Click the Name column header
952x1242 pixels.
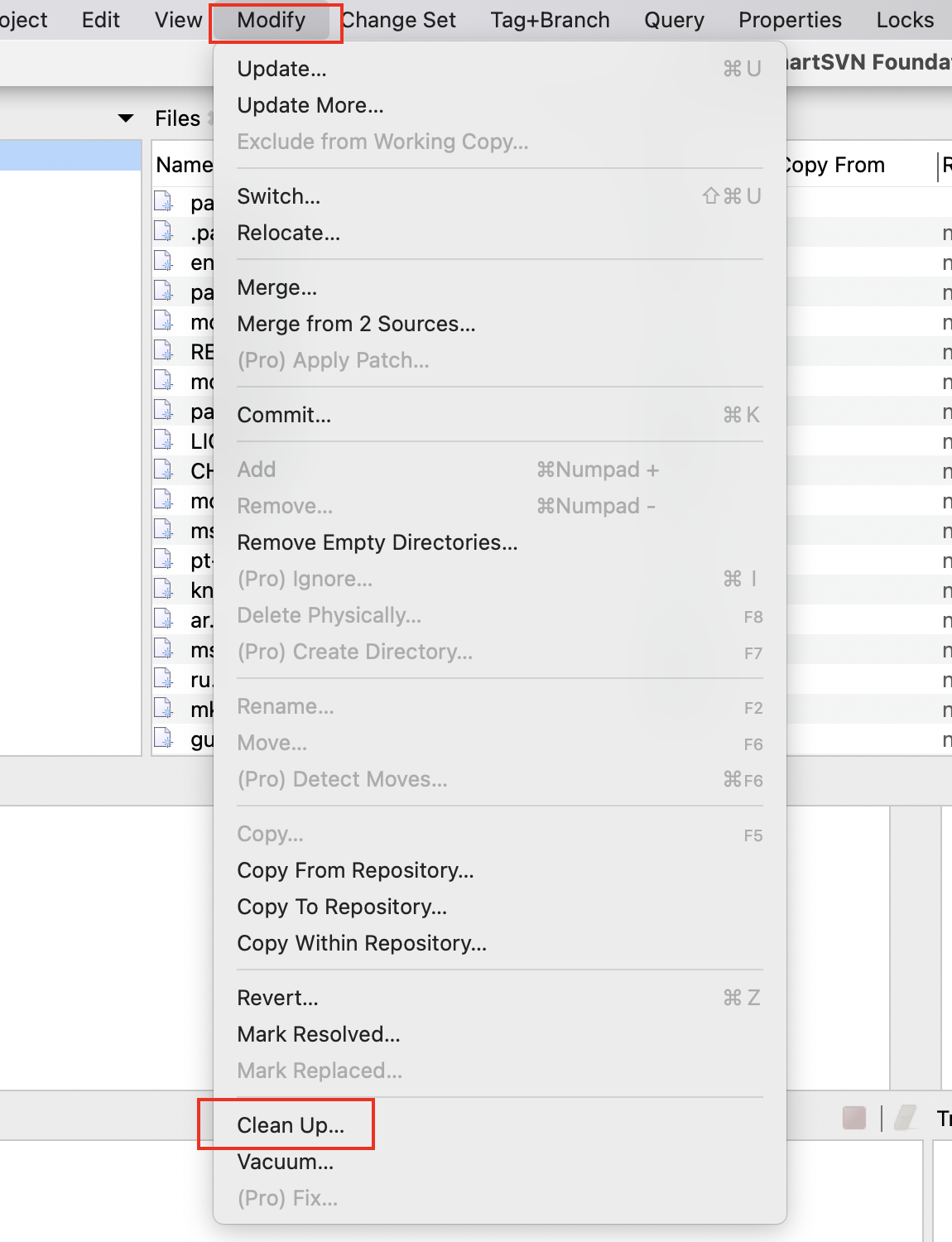click(184, 164)
